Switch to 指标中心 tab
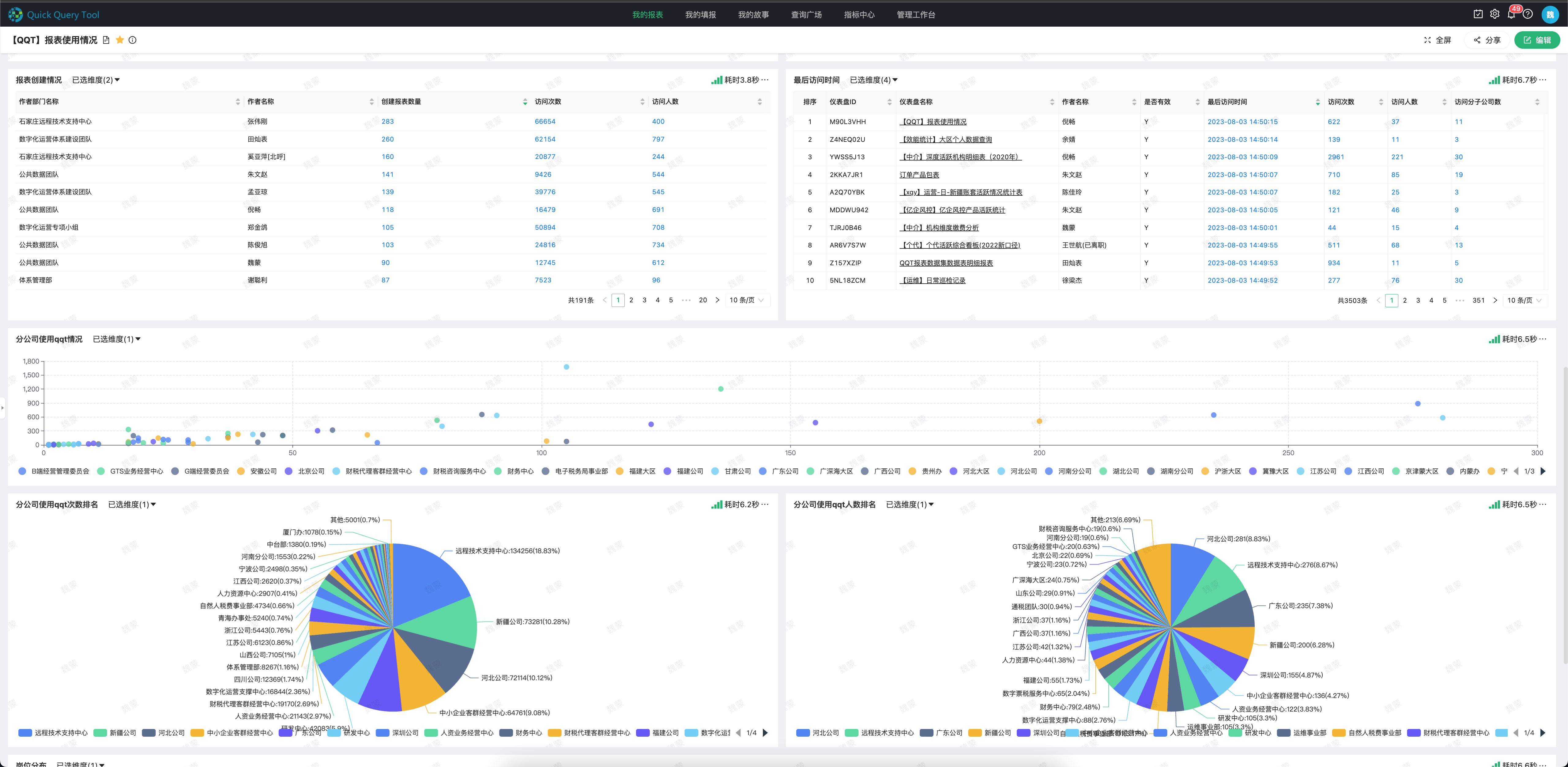Viewport: 1568px width, 767px height. [x=859, y=15]
